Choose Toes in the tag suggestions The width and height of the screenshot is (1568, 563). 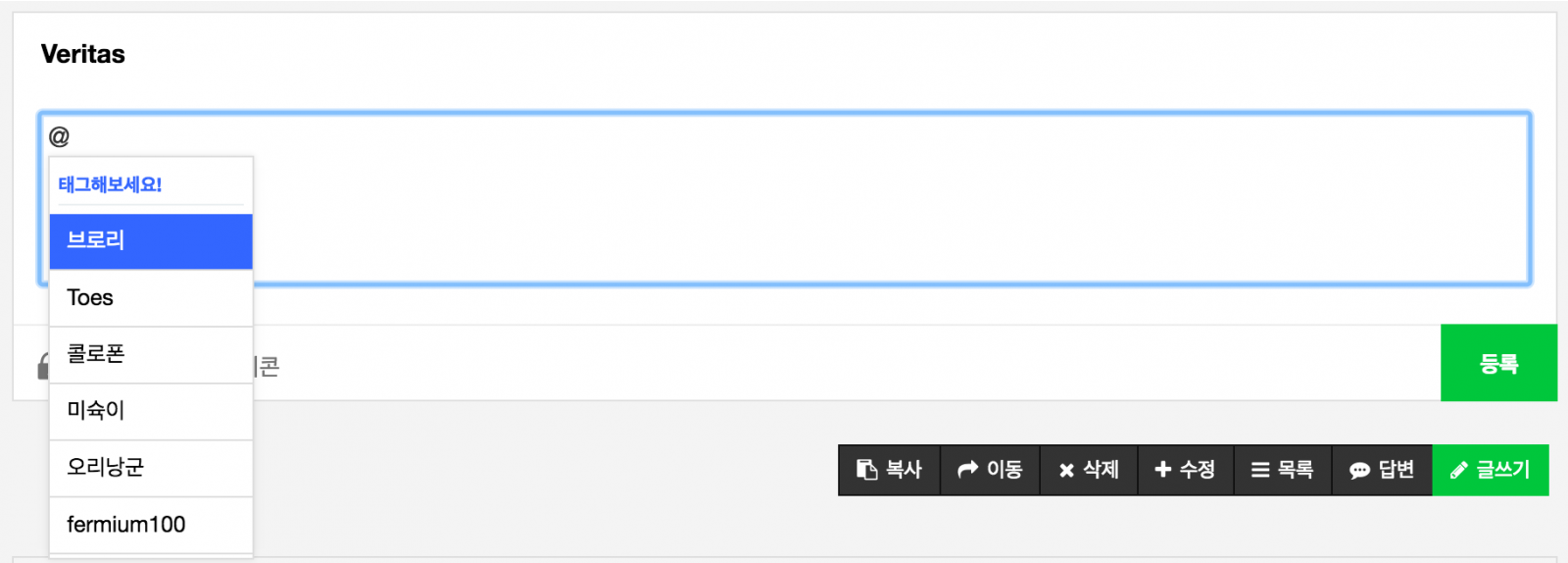coord(151,298)
